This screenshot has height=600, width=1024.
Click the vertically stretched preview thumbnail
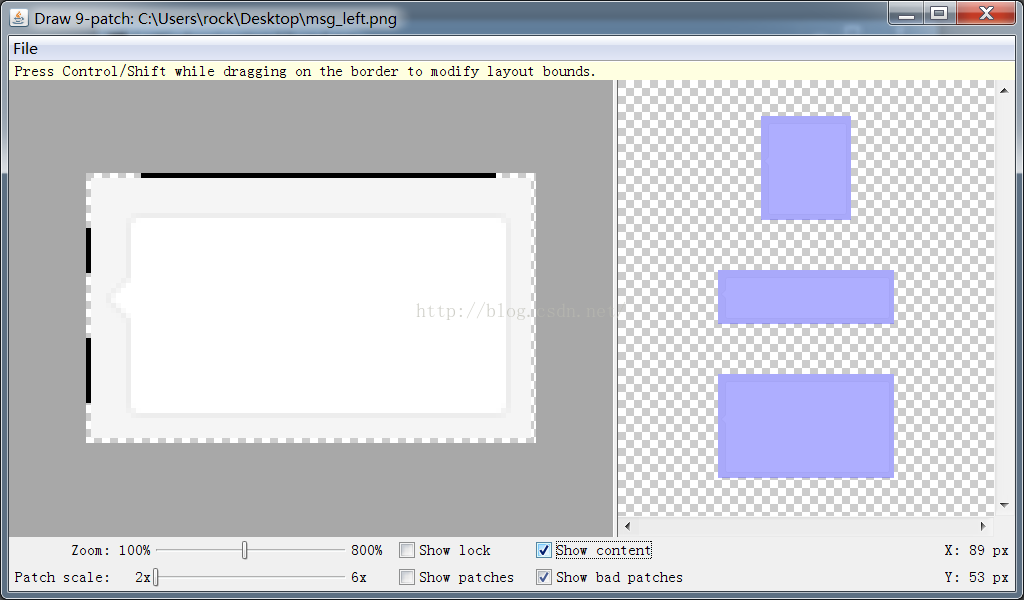tap(806, 168)
